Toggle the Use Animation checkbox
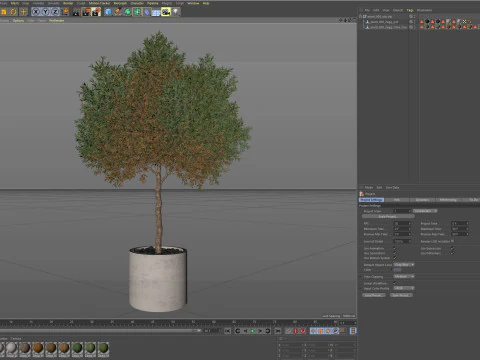 coord(395,248)
